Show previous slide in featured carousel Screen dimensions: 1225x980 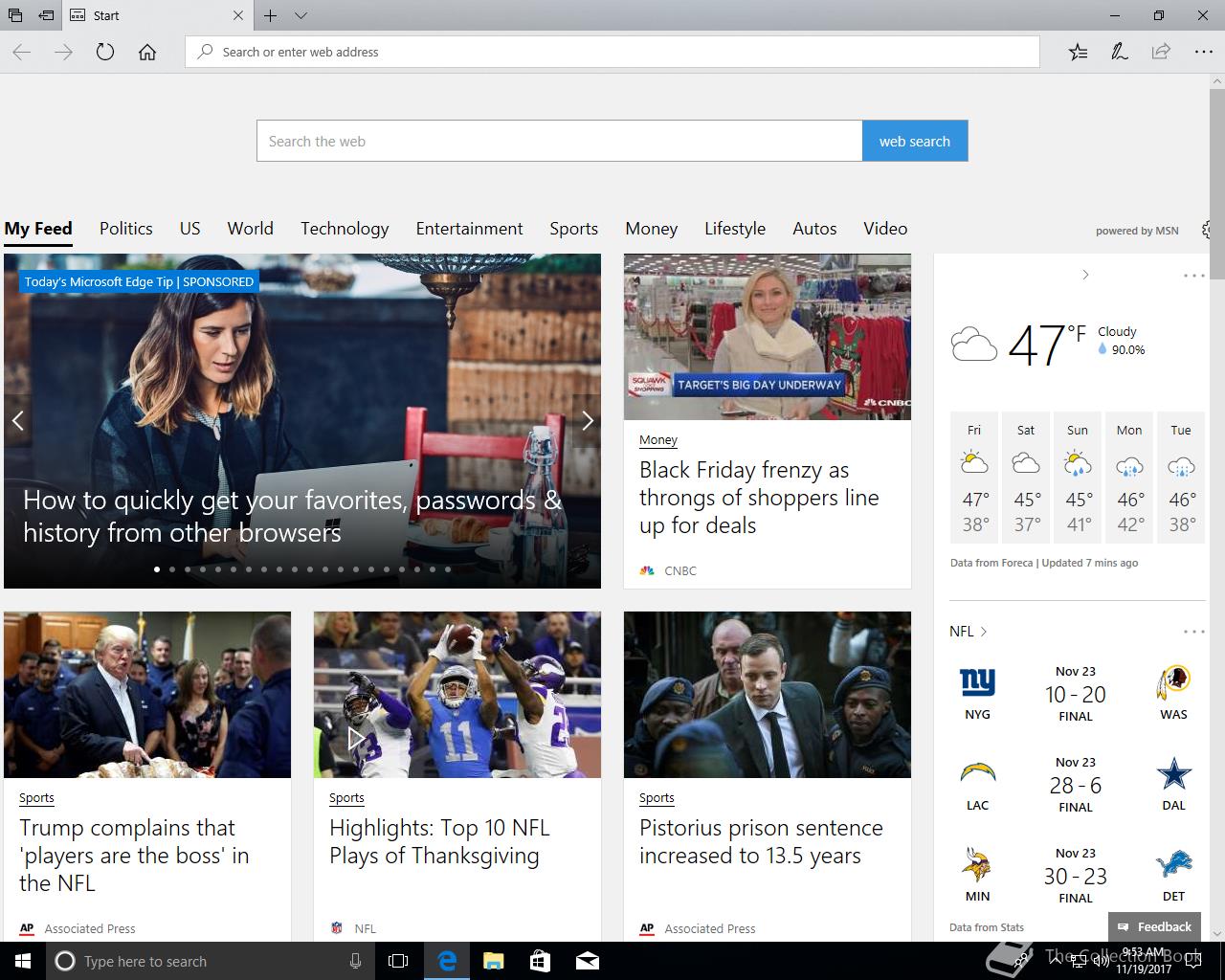(17, 420)
